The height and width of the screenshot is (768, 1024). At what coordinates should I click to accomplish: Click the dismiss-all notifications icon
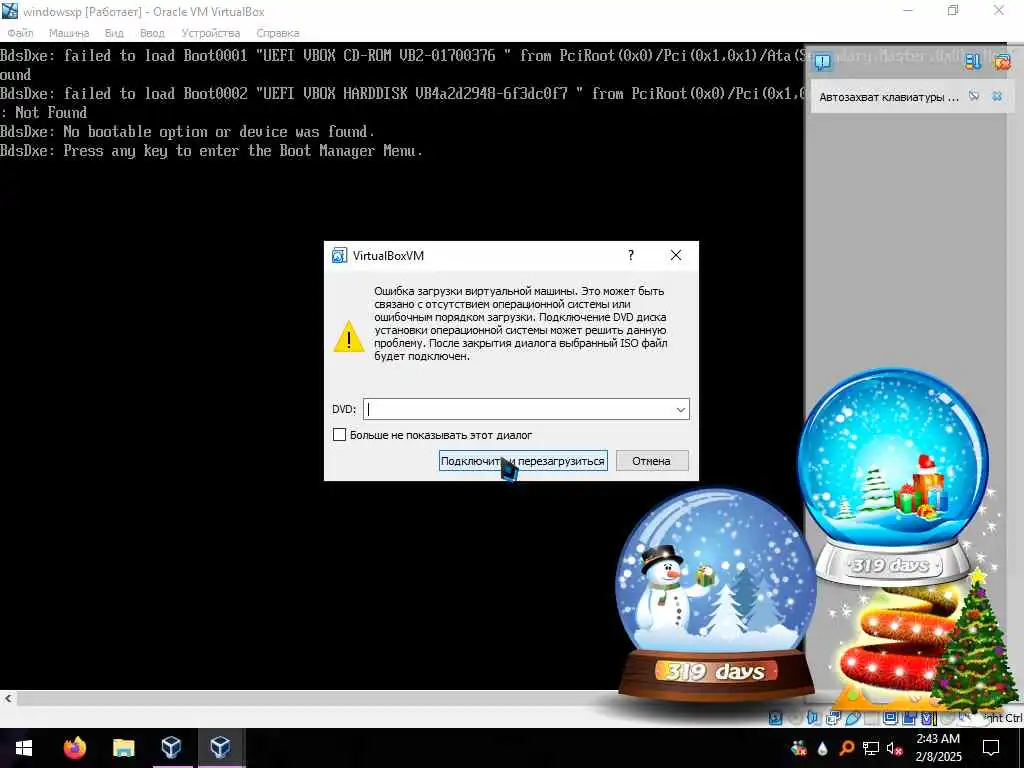pos(1002,61)
